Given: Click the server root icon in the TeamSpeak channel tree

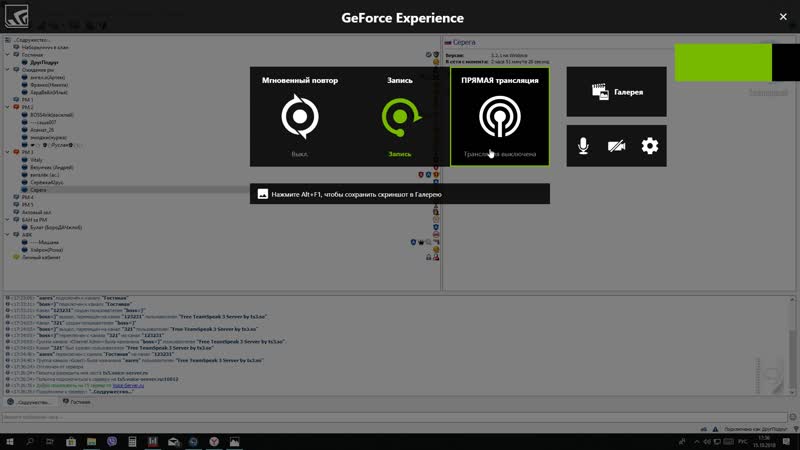Looking at the screenshot, I should click(x=8, y=40).
